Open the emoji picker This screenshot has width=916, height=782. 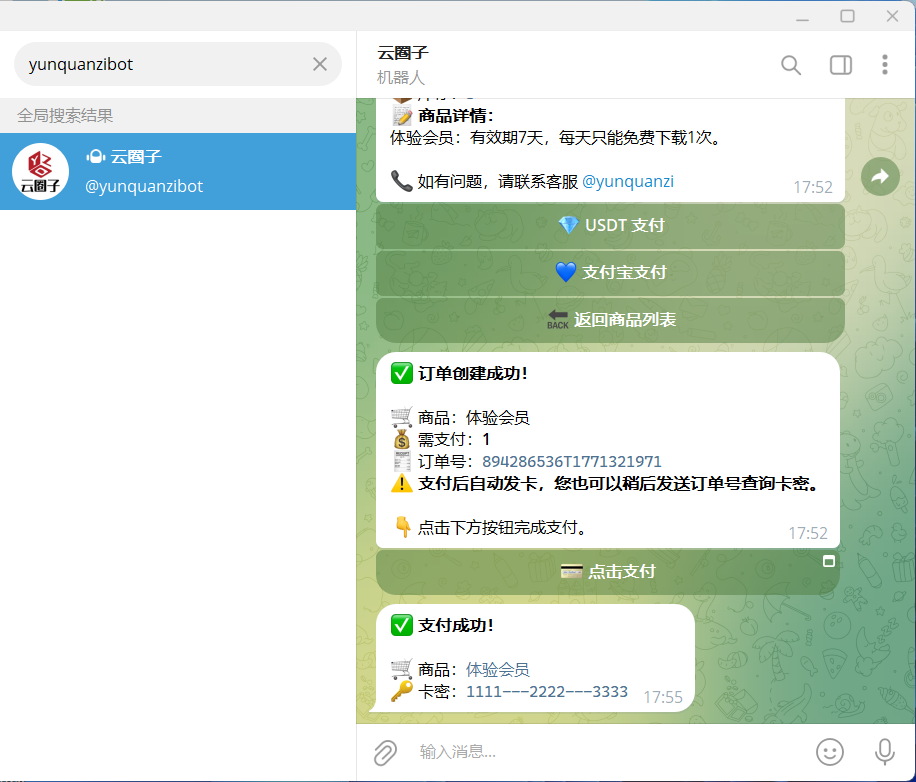pos(830,752)
